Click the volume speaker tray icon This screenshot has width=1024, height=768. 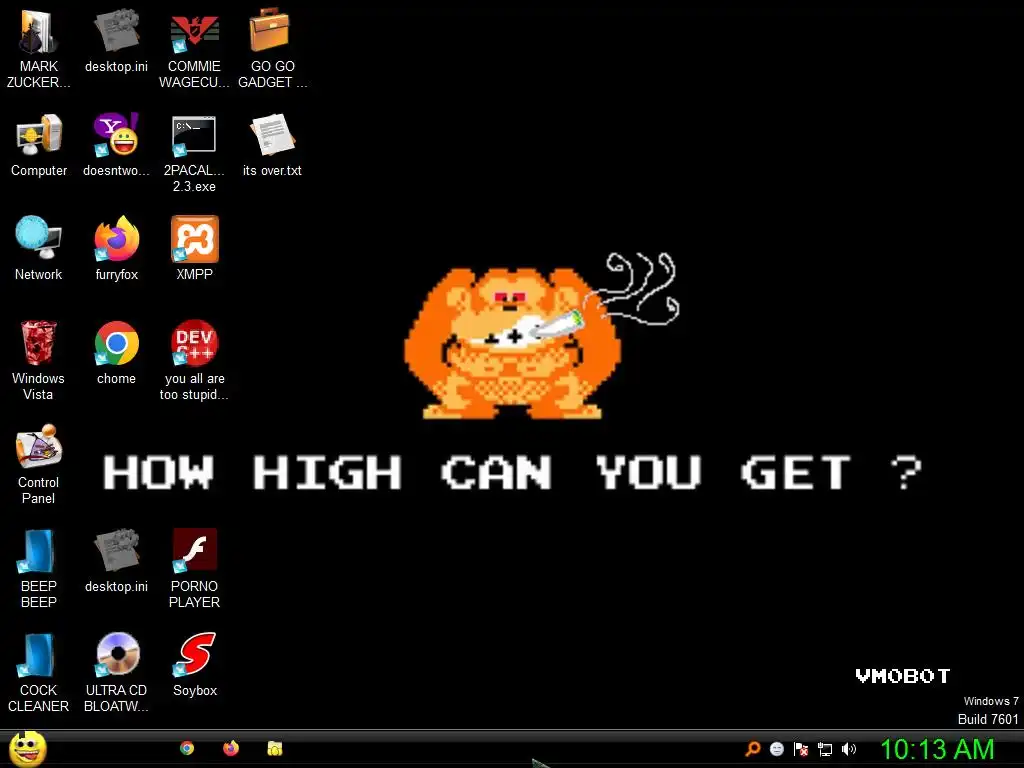tap(848, 749)
